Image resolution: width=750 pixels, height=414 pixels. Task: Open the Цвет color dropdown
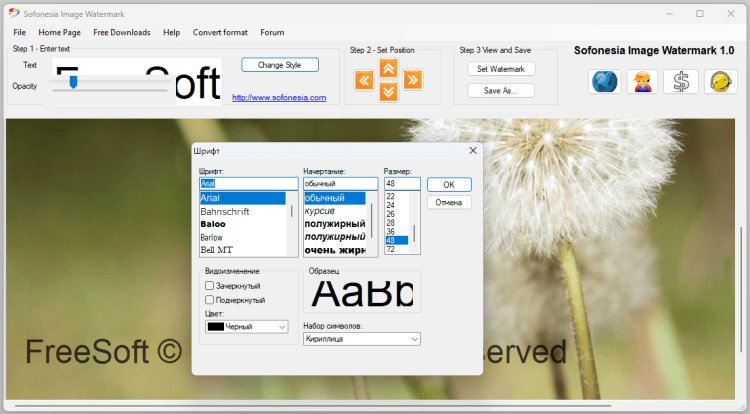247,327
